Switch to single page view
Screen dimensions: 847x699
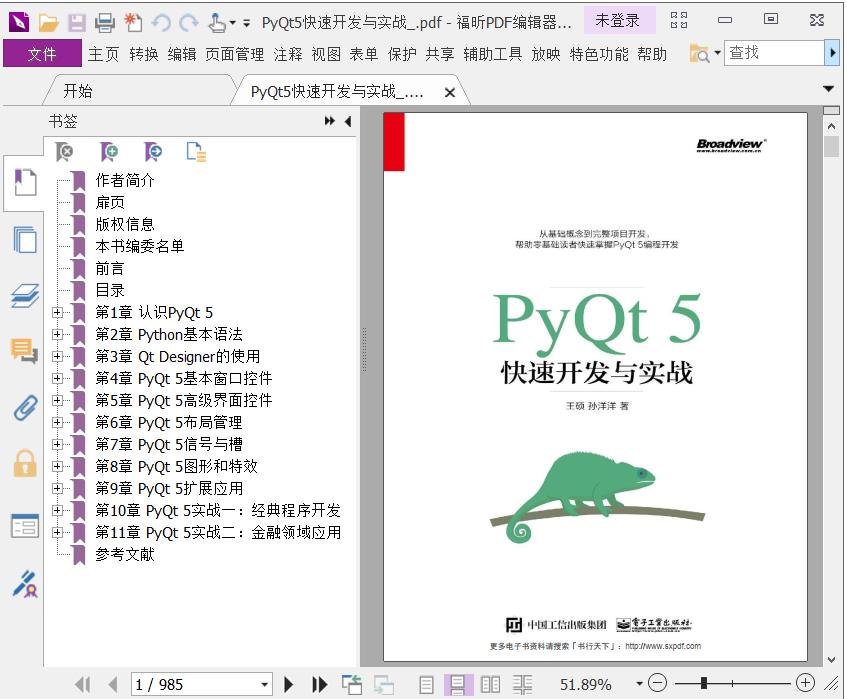point(426,685)
